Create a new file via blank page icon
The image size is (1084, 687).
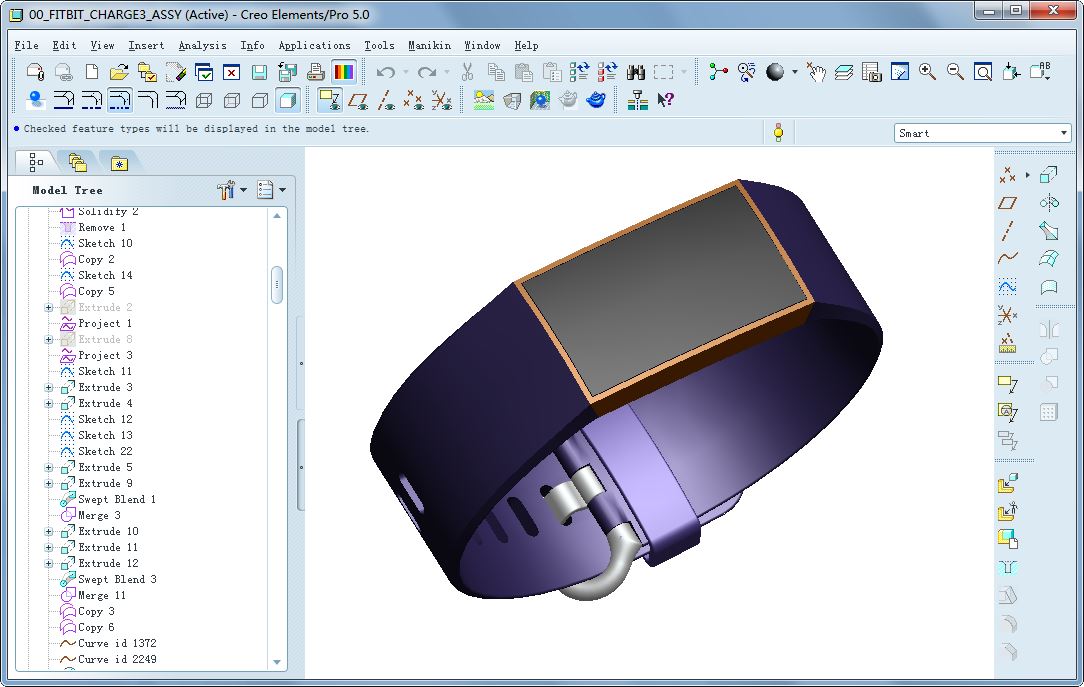91,72
